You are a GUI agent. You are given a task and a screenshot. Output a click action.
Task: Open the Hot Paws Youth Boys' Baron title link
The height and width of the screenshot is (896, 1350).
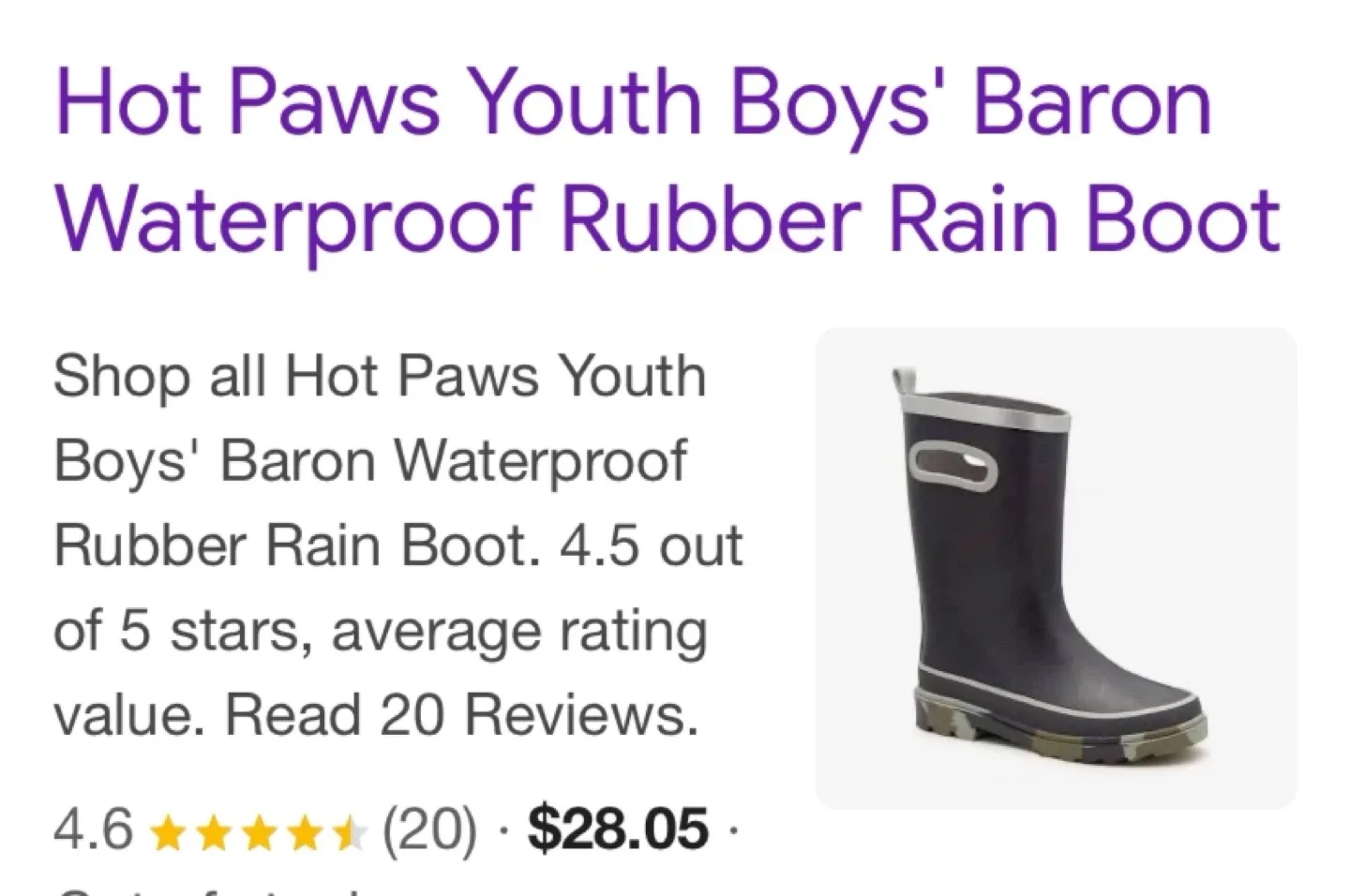(x=633, y=103)
